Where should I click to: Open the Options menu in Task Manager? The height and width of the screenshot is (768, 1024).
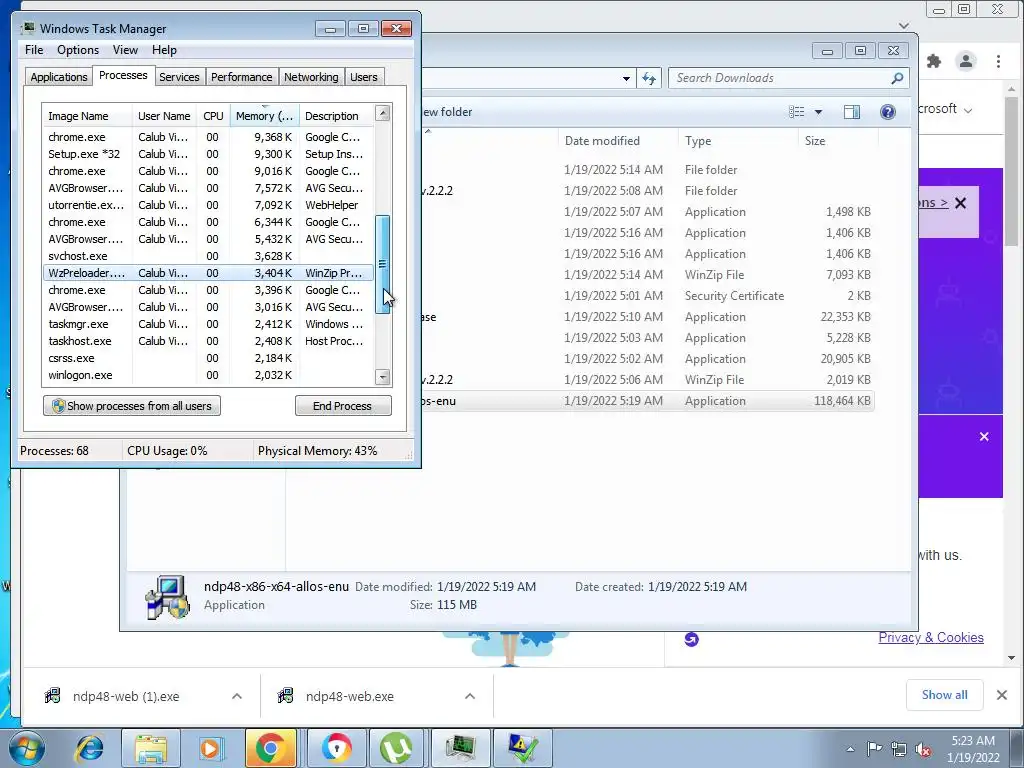tap(78, 50)
